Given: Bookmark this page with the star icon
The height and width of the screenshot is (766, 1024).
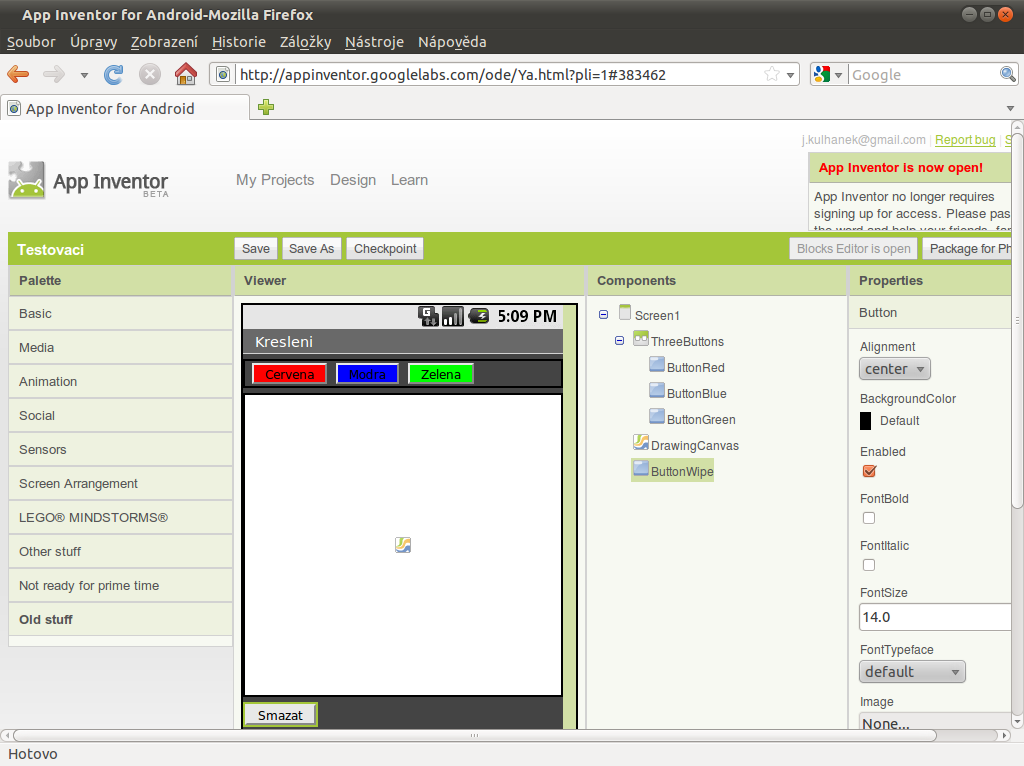Looking at the screenshot, I should coord(772,74).
